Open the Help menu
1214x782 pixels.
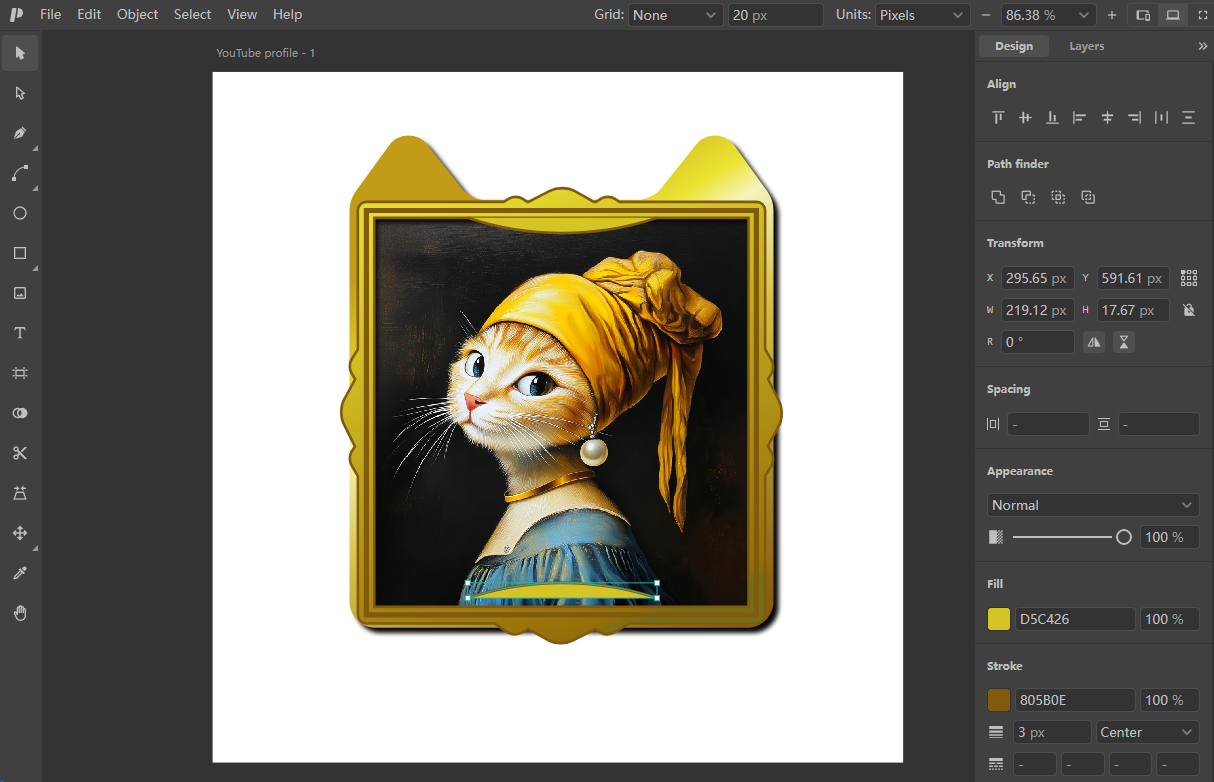[287, 14]
